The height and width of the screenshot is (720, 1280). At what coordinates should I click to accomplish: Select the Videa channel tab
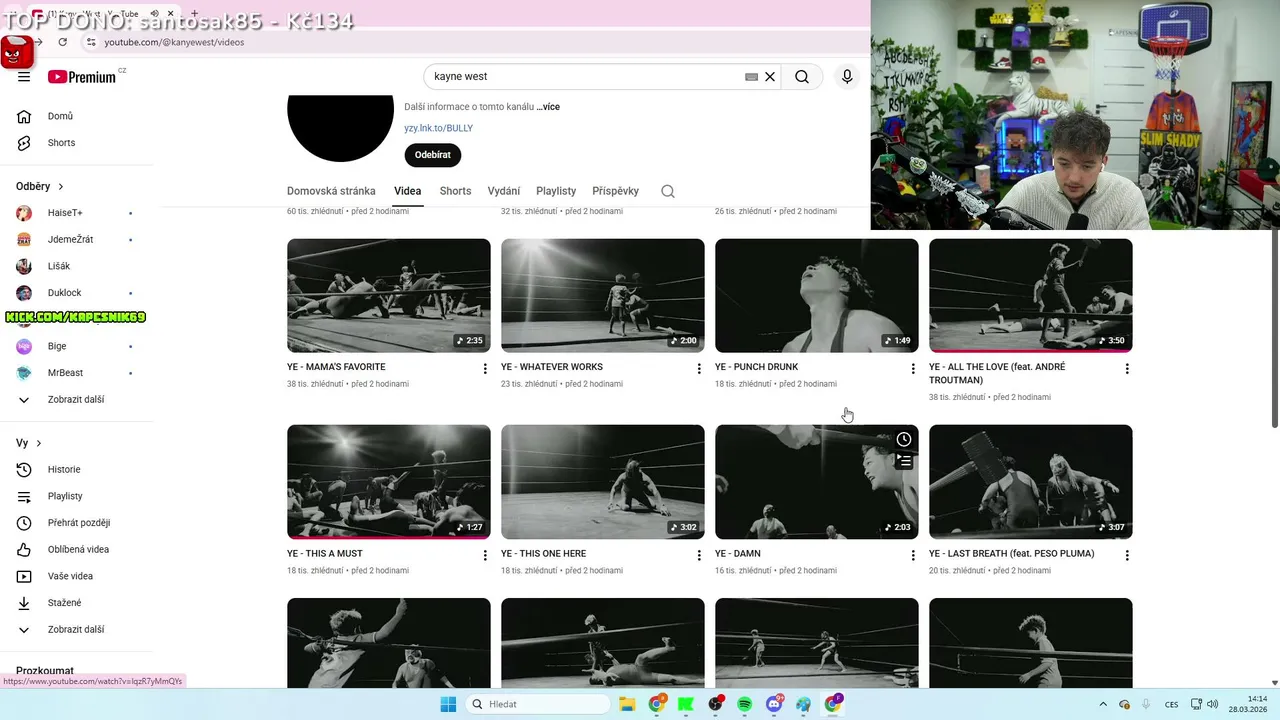pos(408,191)
